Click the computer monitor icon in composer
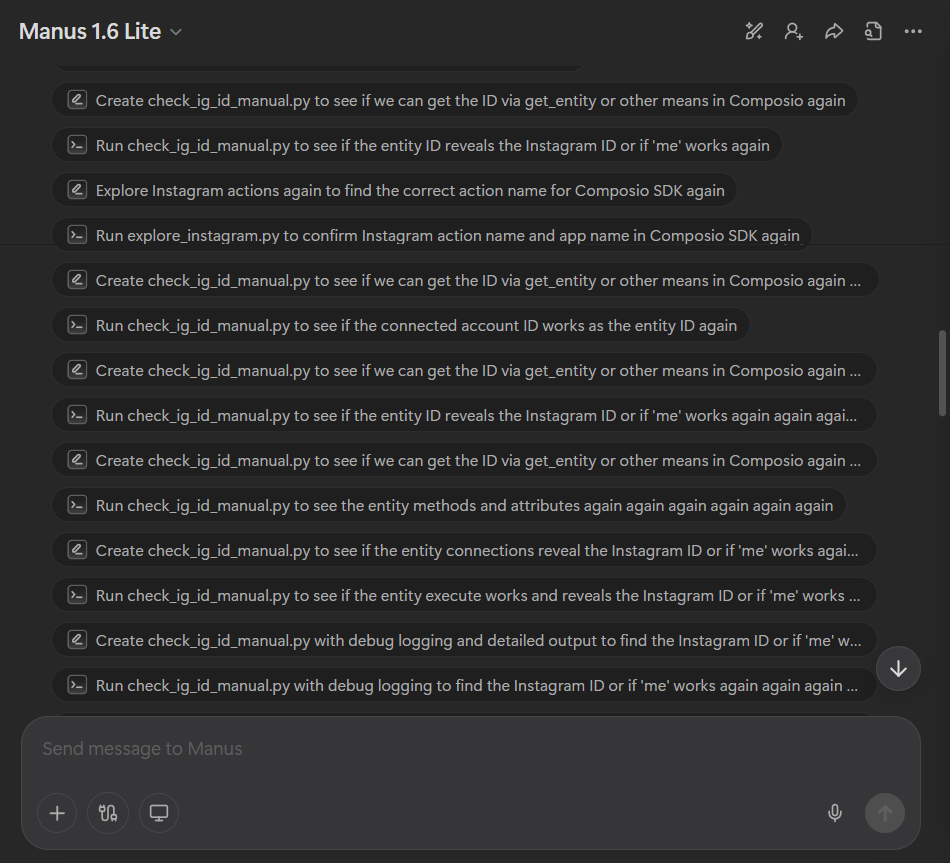The height and width of the screenshot is (863, 950). click(159, 813)
